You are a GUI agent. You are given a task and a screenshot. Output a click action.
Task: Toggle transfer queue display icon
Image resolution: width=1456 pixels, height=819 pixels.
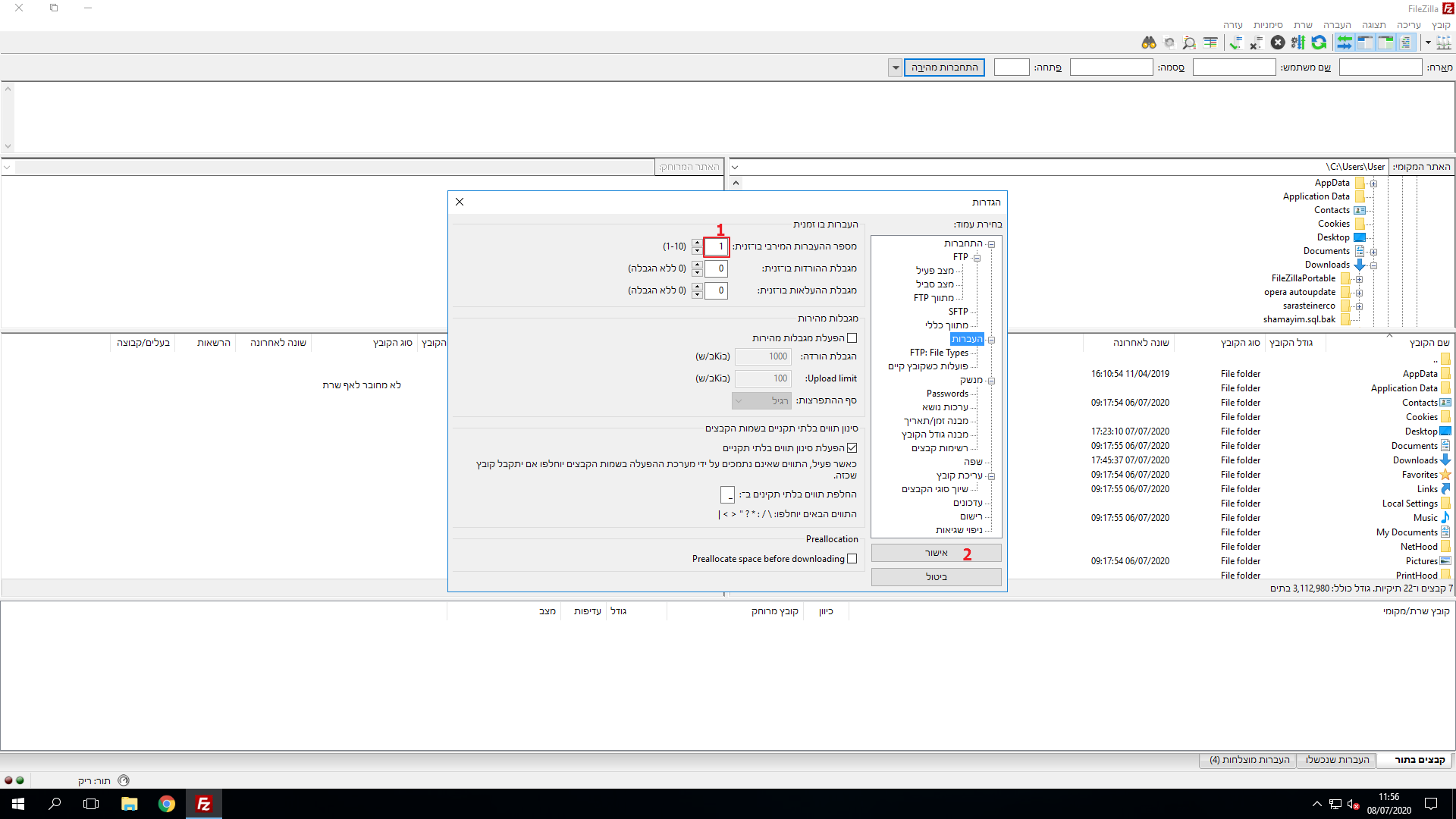(x=1345, y=42)
